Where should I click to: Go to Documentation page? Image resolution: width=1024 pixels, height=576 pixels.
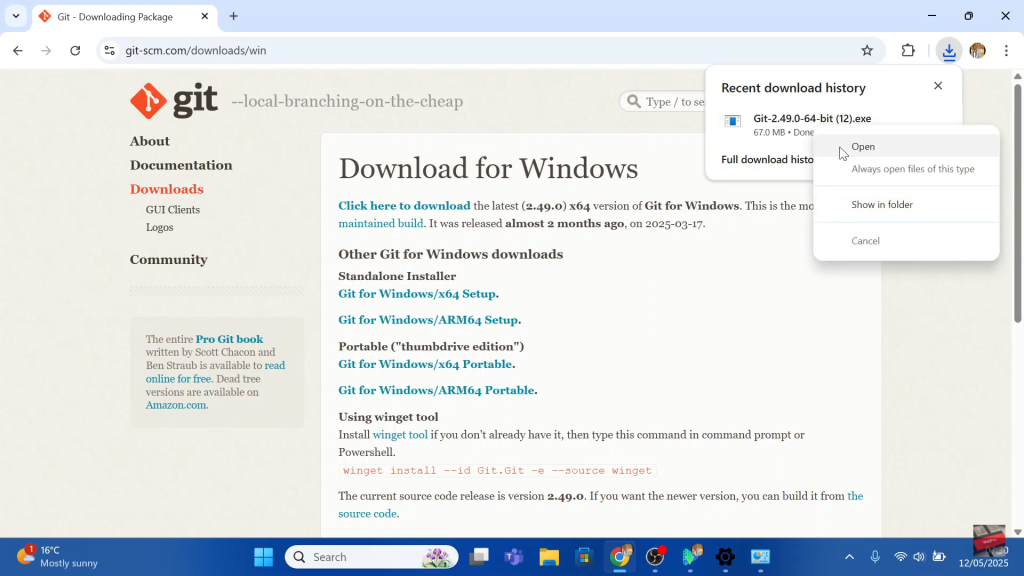click(181, 165)
